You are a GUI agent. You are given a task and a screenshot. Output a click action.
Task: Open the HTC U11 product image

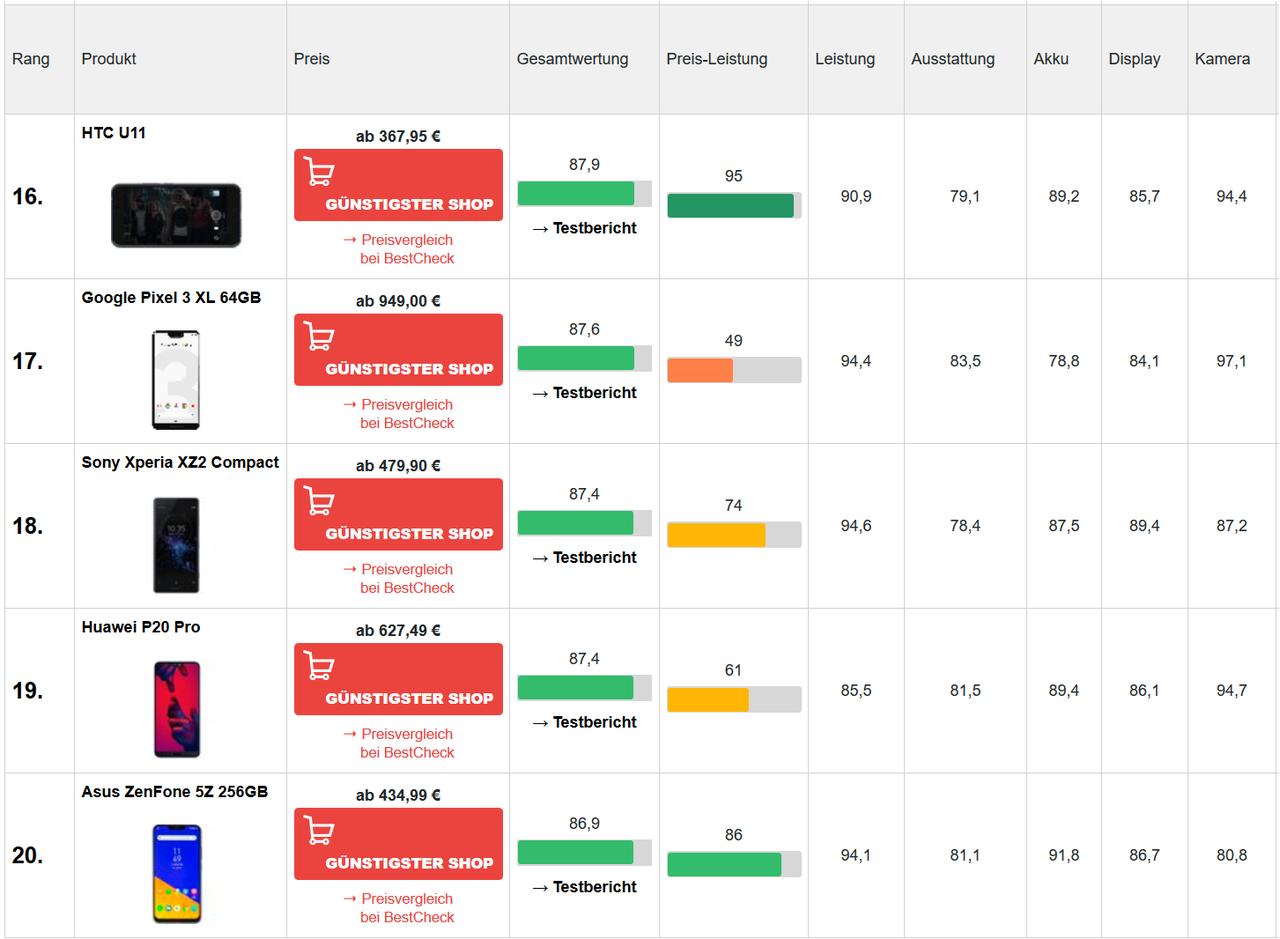tap(176, 215)
